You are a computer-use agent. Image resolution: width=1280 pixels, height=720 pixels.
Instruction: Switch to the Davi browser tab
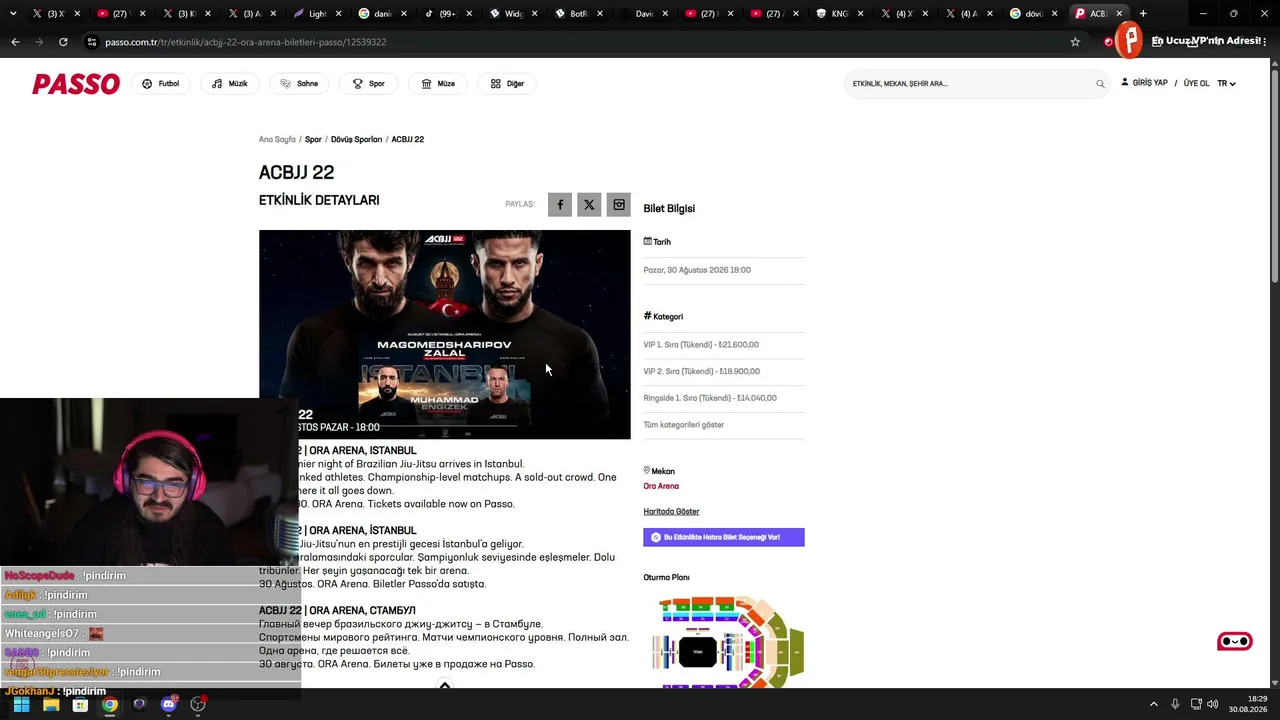coord(643,14)
